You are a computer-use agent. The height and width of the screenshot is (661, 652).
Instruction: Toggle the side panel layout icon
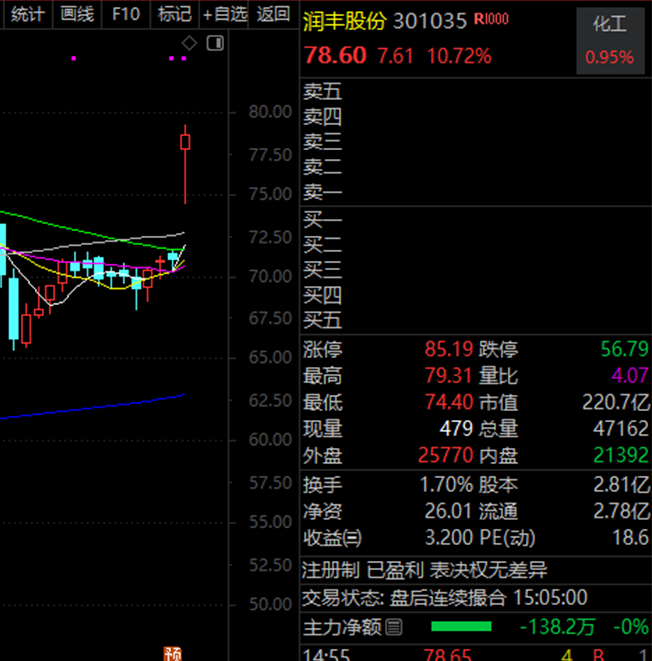(x=215, y=43)
